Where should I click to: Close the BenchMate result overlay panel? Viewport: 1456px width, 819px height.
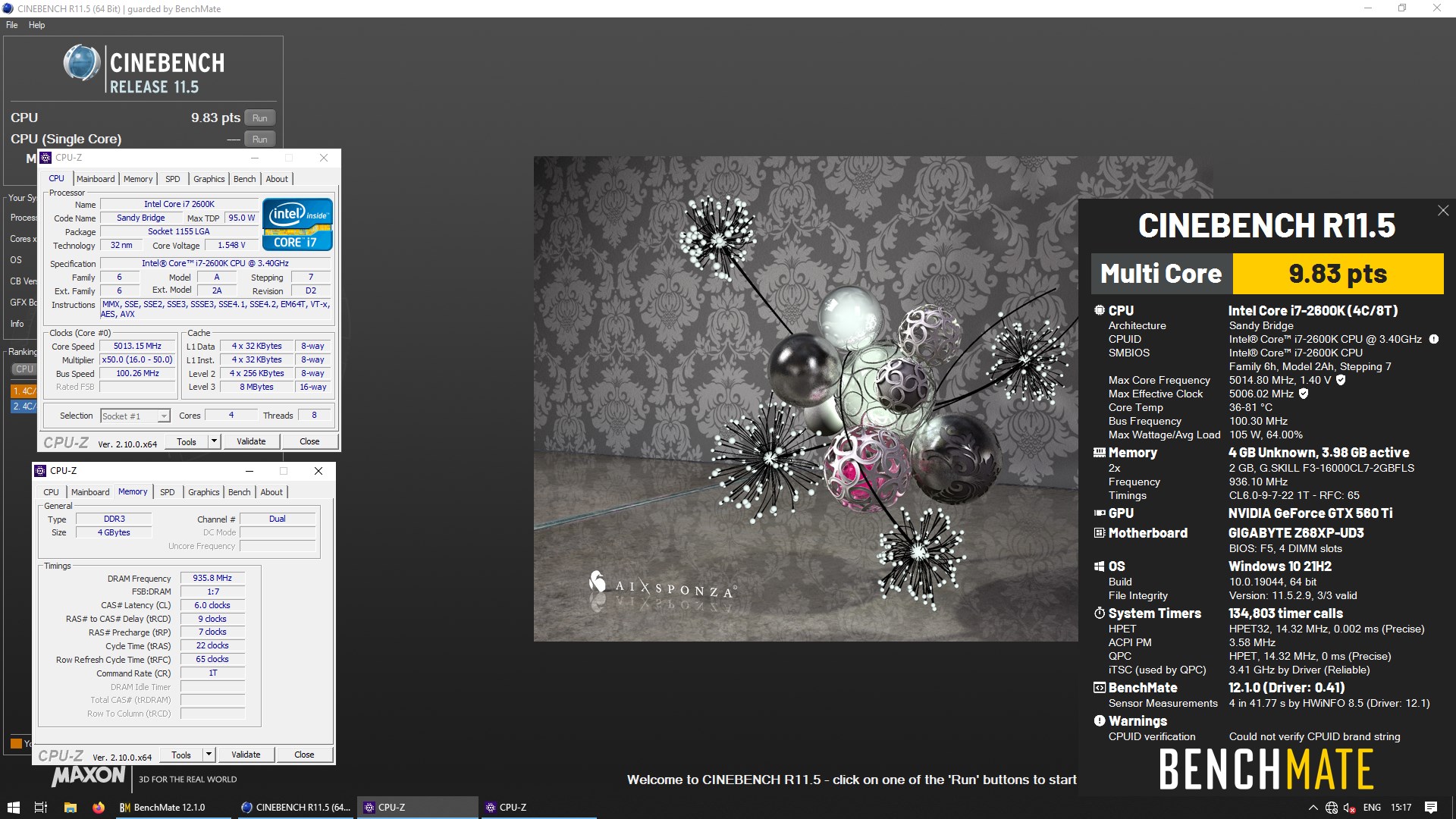click(x=1442, y=211)
